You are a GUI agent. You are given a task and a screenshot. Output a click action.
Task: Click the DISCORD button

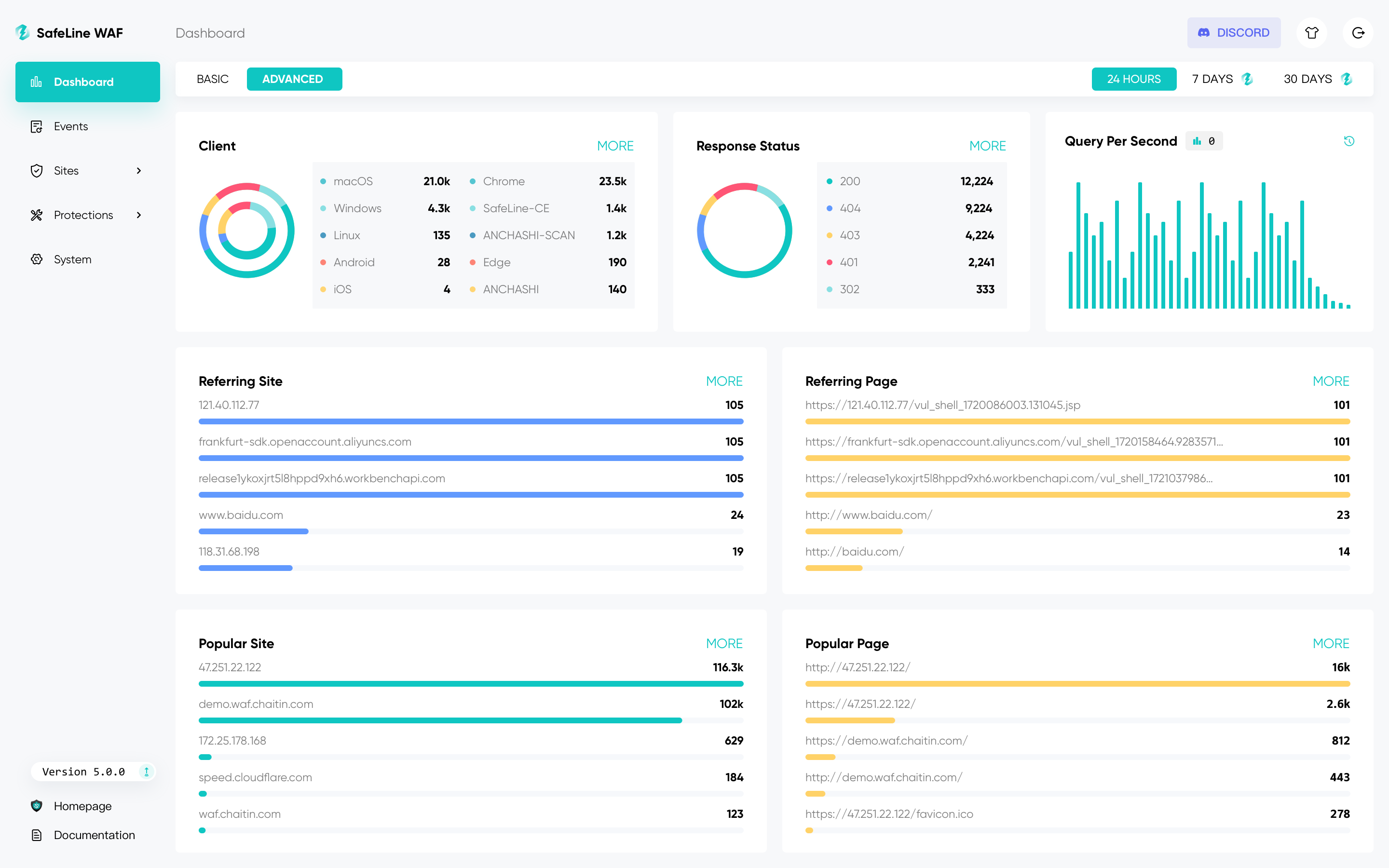point(1233,33)
